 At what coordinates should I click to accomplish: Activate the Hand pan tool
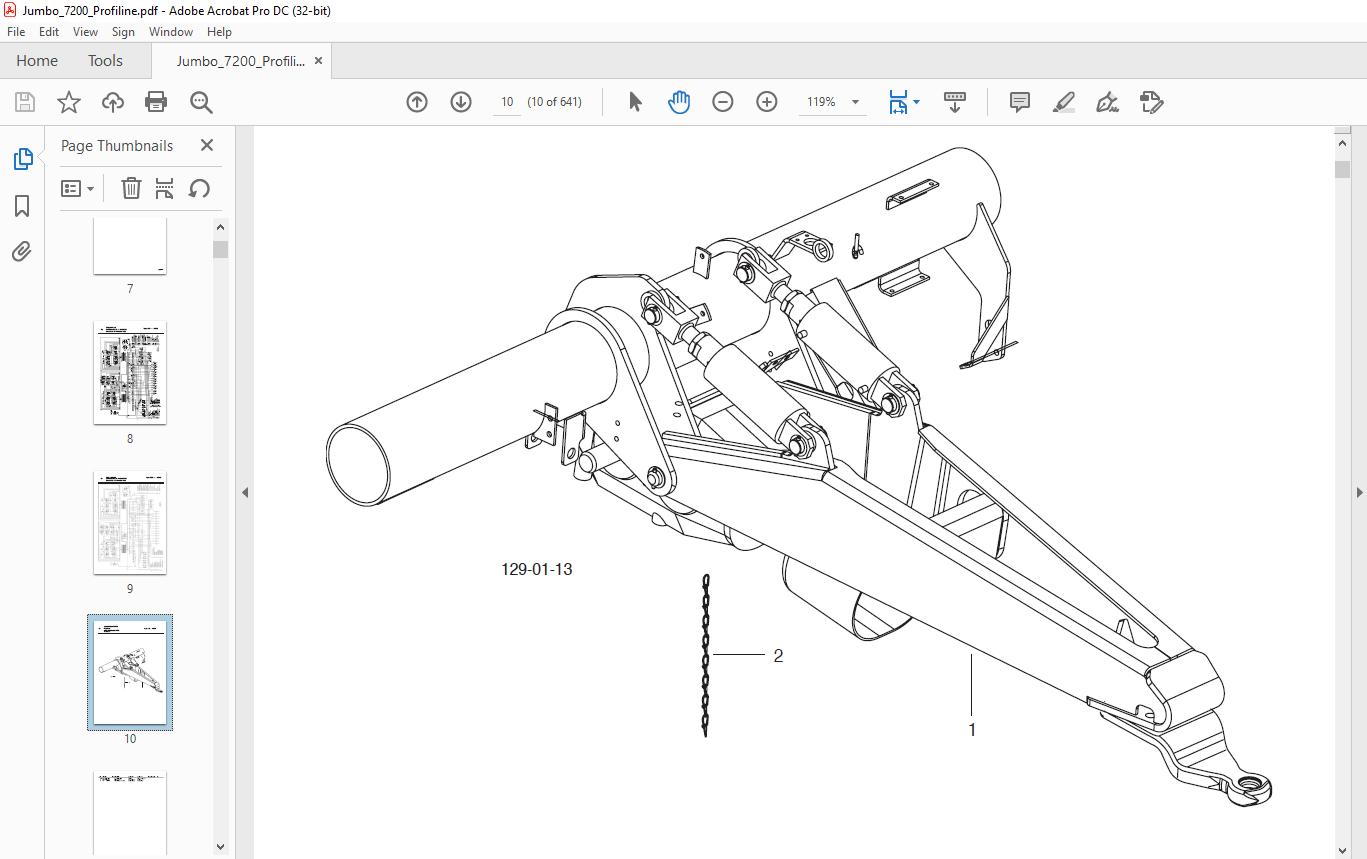click(679, 102)
